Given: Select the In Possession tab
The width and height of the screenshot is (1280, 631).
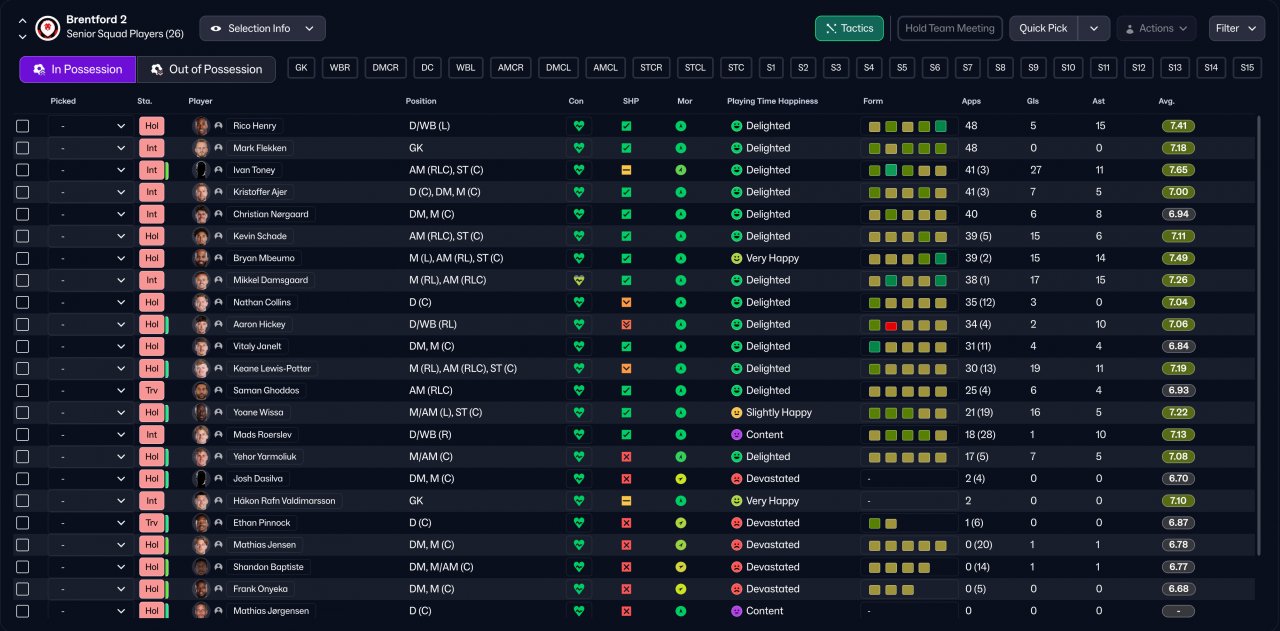Looking at the screenshot, I should point(77,69).
